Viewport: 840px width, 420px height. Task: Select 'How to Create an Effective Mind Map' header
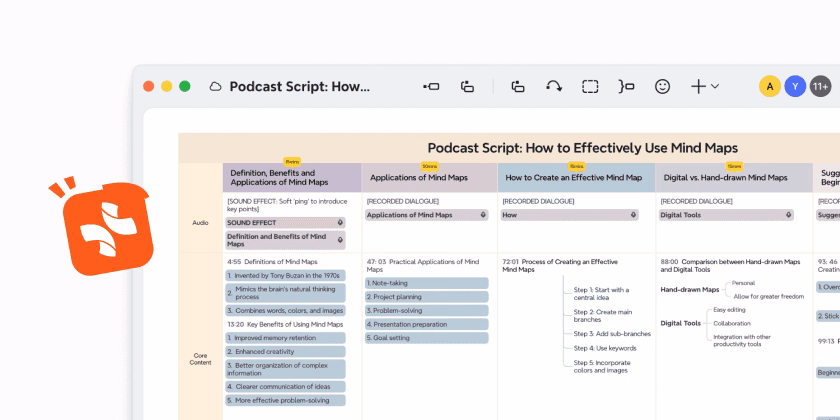point(574,177)
